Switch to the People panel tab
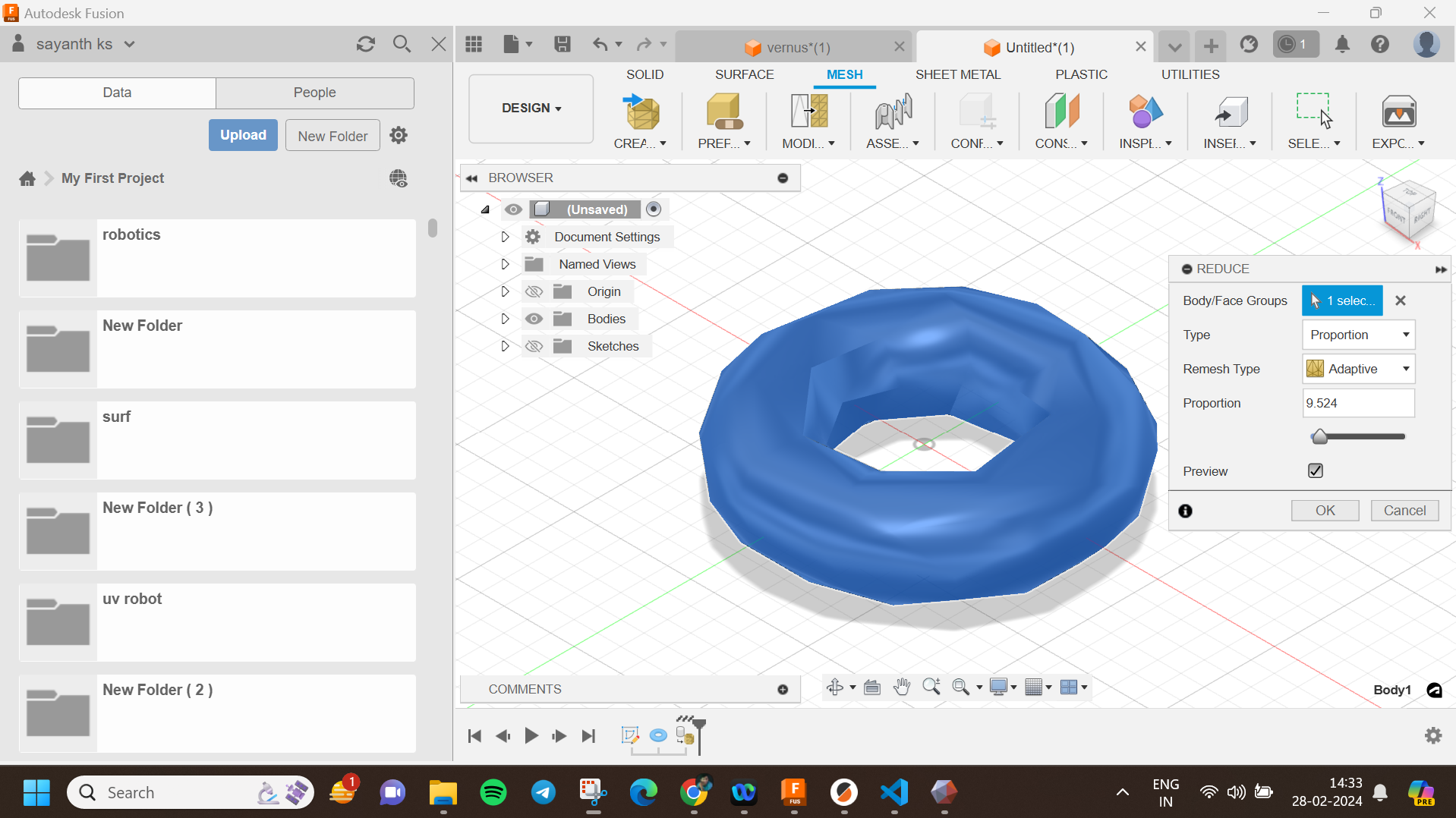 pyautogui.click(x=315, y=93)
